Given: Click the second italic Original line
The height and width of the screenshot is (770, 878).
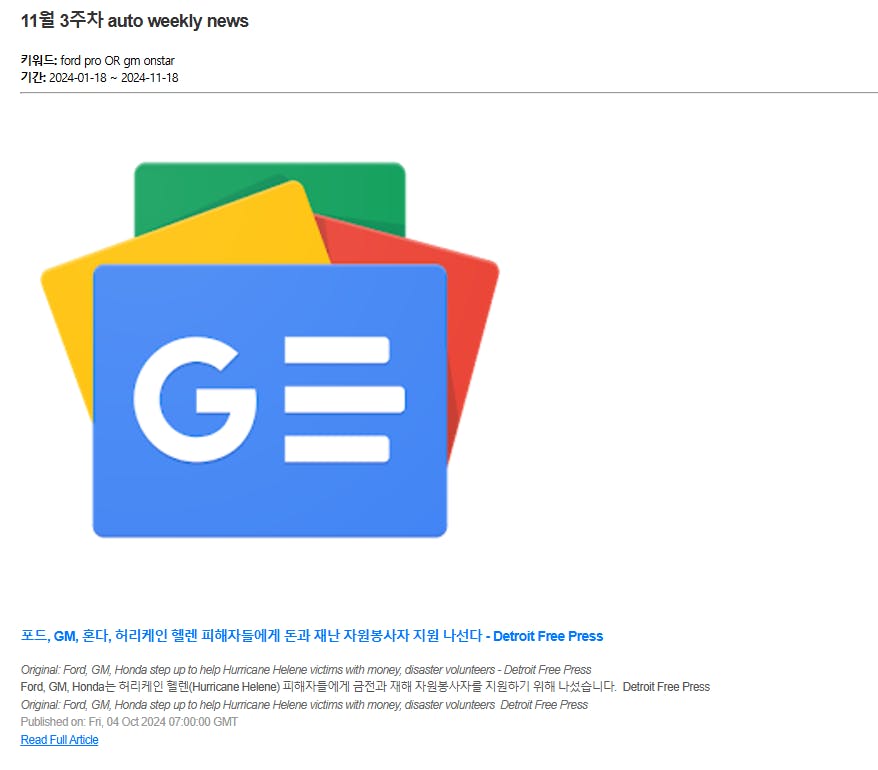Looking at the screenshot, I should (x=304, y=704).
